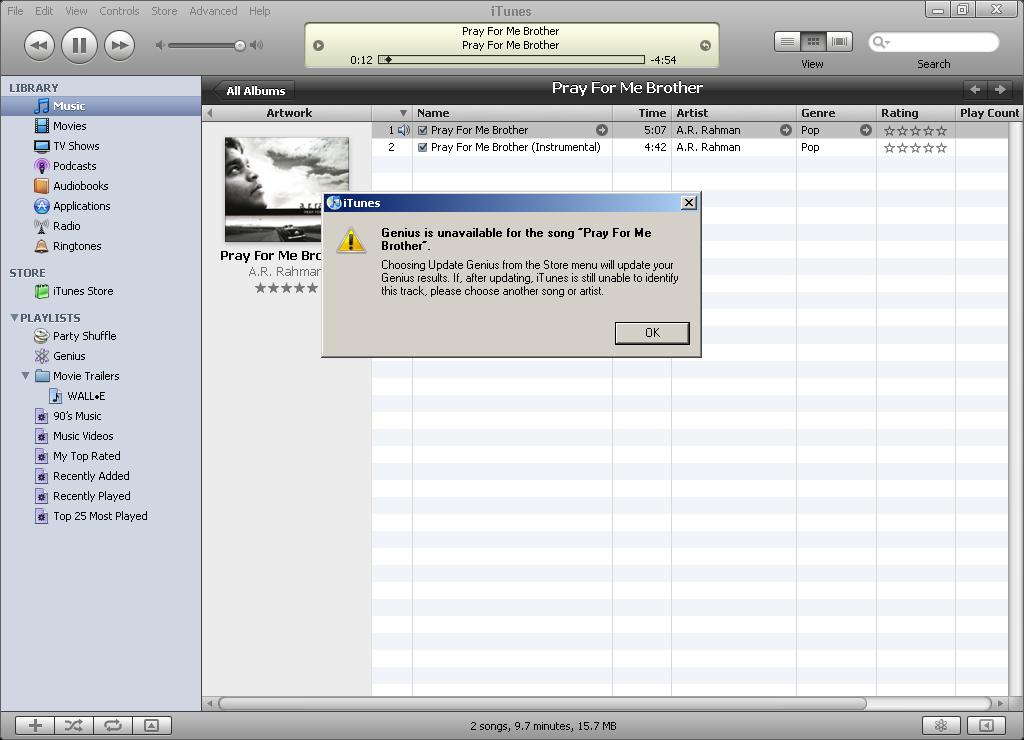Show or hide the artwork viewer button
This screenshot has height=740, width=1024.
(151, 726)
